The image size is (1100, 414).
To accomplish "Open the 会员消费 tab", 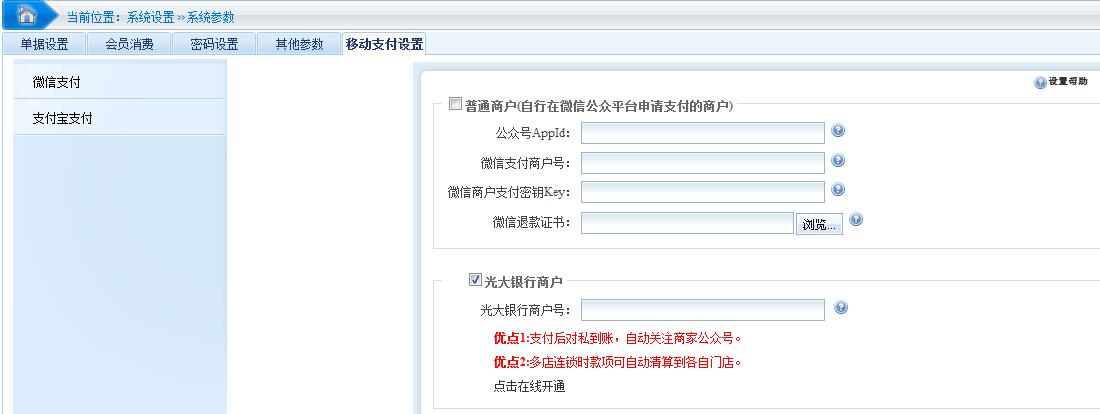I will (x=129, y=44).
